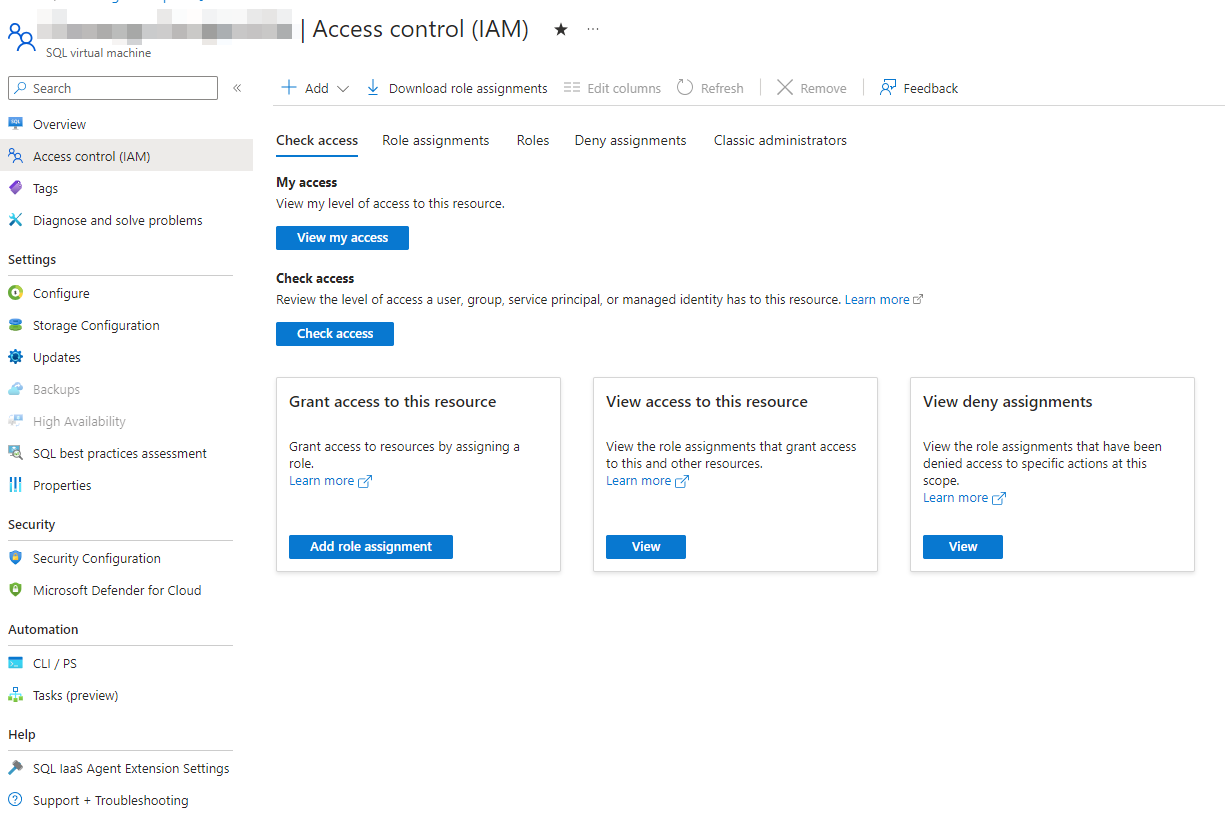1225x831 pixels.
Task: Go to Updates in the sidebar
Action: coord(56,357)
